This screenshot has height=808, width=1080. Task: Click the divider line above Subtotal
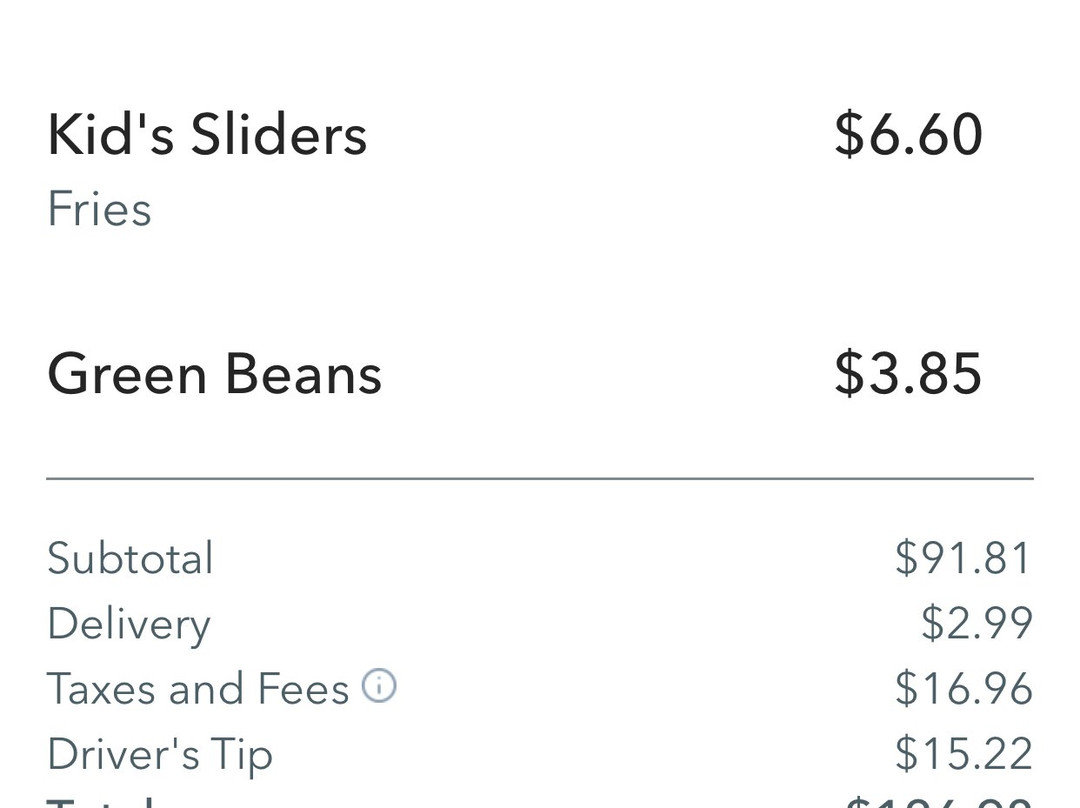pyautogui.click(x=540, y=477)
